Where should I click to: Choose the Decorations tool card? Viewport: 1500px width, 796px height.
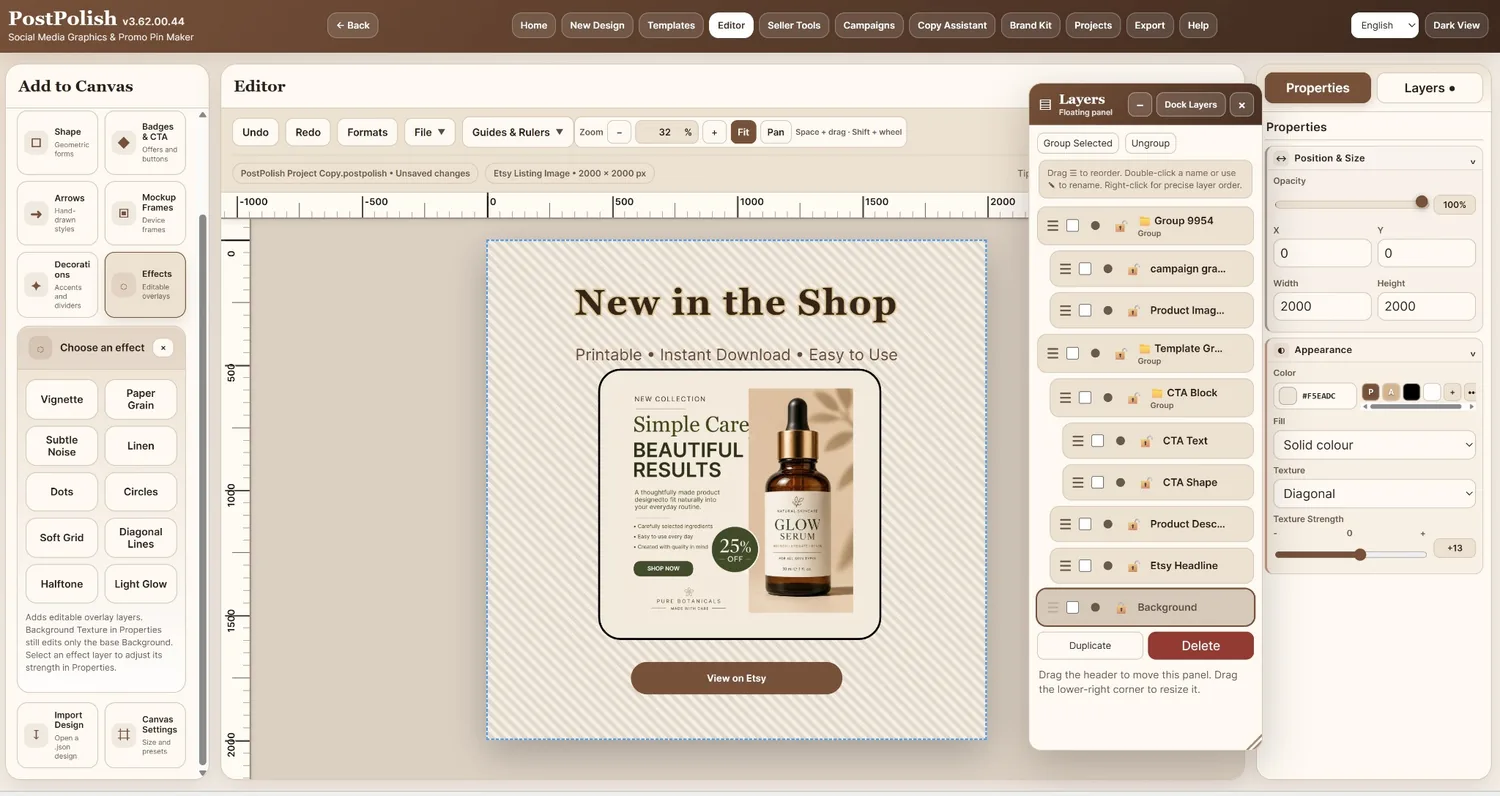pyautogui.click(x=58, y=285)
